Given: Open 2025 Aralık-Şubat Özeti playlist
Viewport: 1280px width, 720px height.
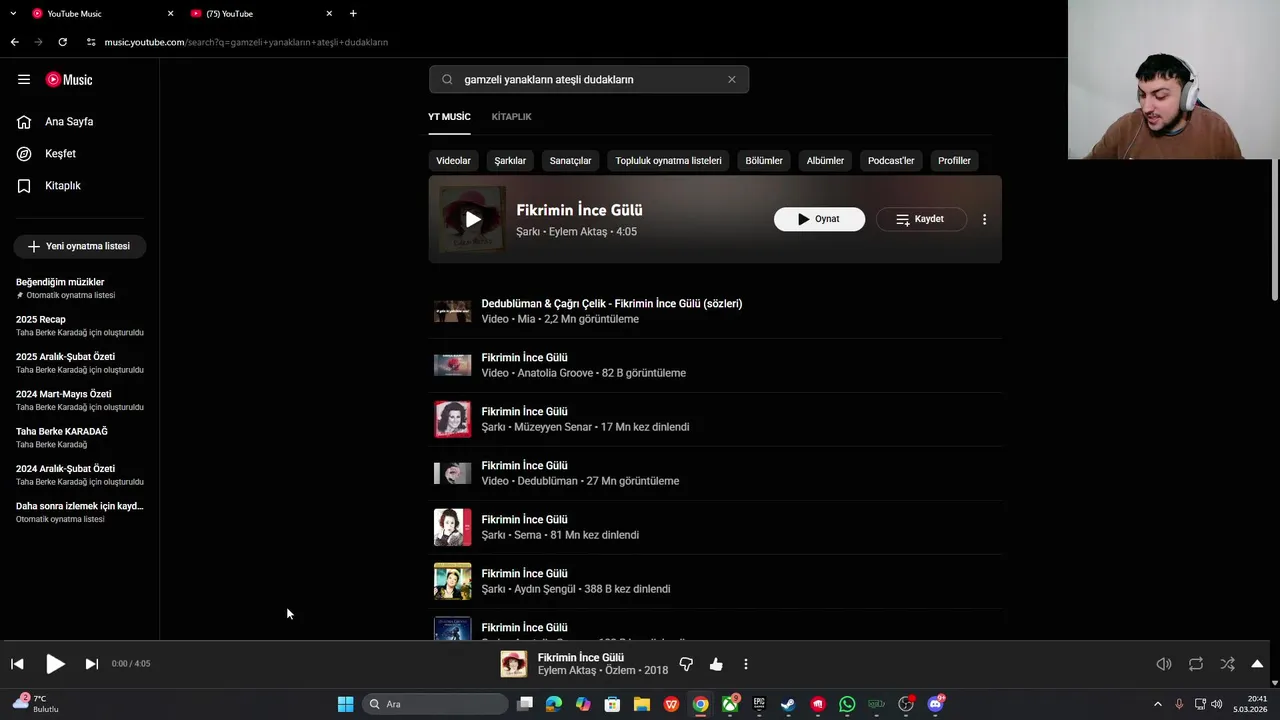Looking at the screenshot, I should tap(80, 363).
